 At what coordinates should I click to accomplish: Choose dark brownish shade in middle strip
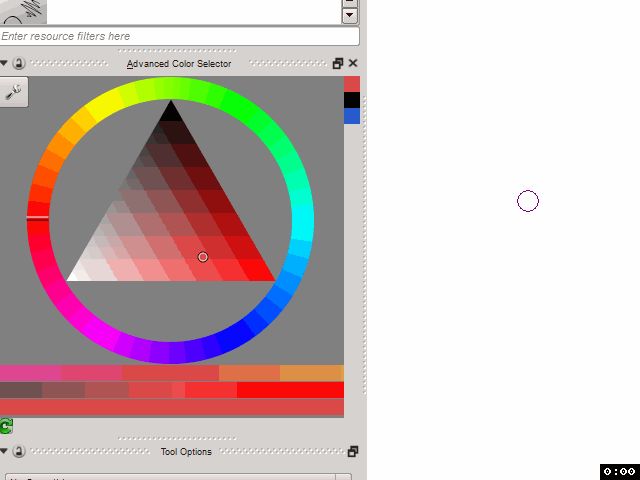[21, 390]
